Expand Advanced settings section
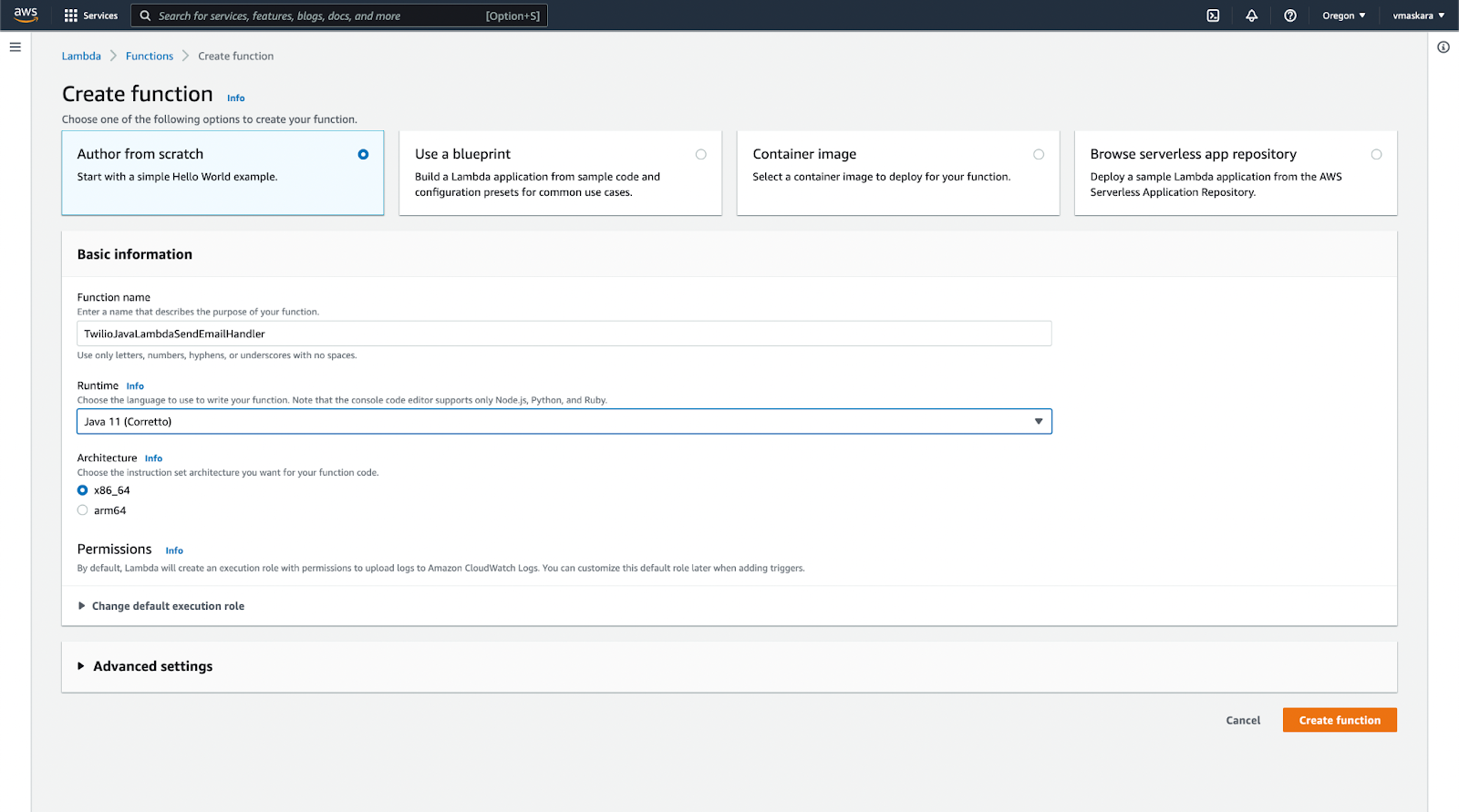The height and width of the screenshot is (812, 1459). [x=145, y=666]
